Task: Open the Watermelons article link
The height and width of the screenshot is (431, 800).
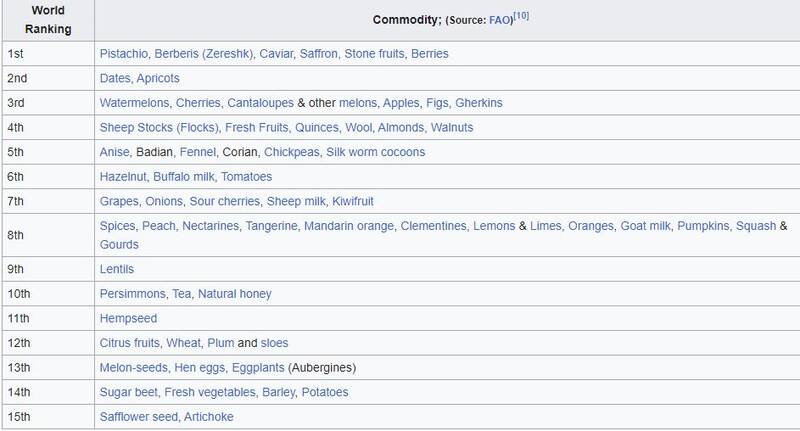Action: pos(134,103)
